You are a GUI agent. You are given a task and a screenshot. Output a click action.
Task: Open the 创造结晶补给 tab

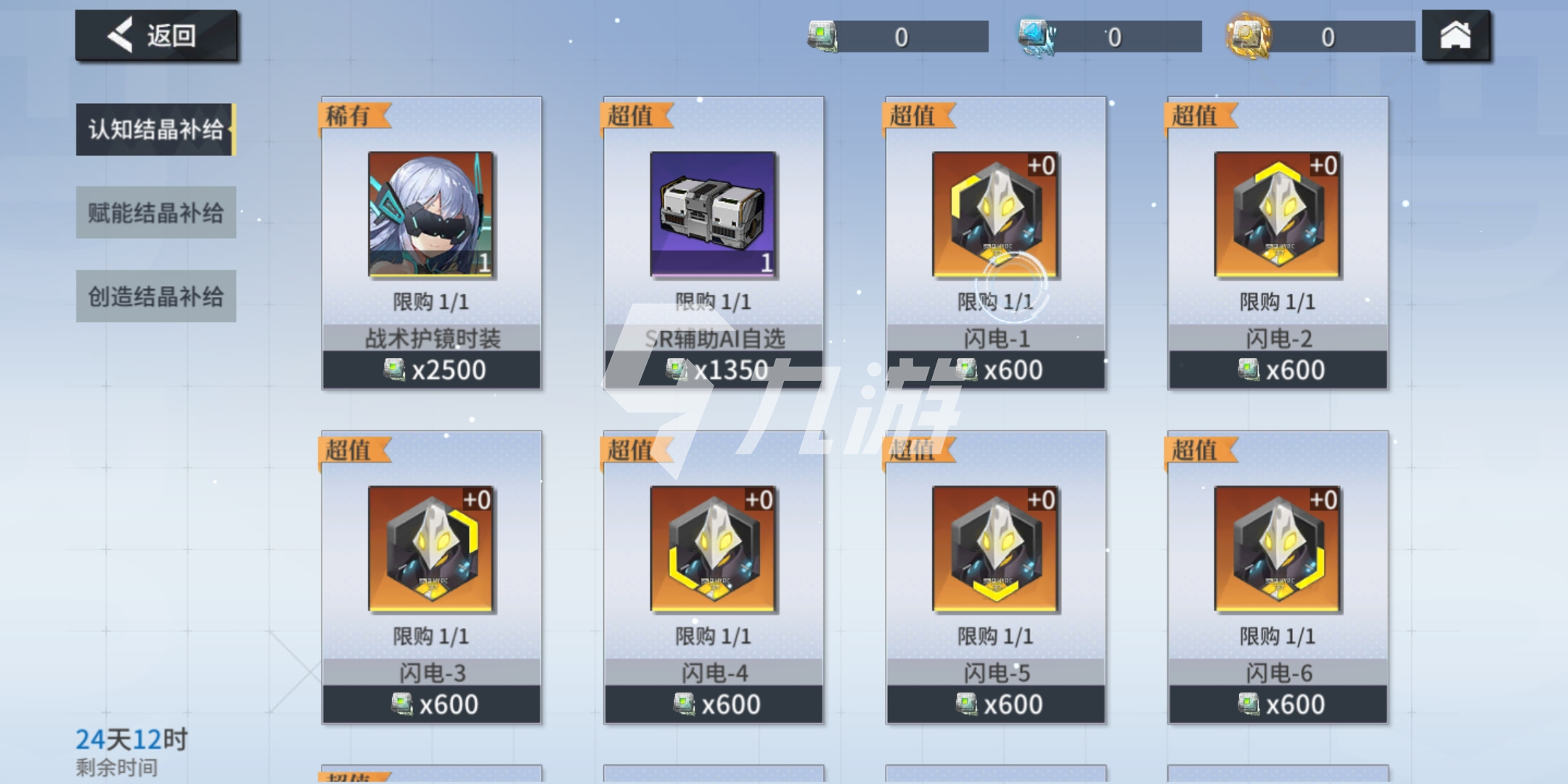pyautogui.click(x=156, y=296)
